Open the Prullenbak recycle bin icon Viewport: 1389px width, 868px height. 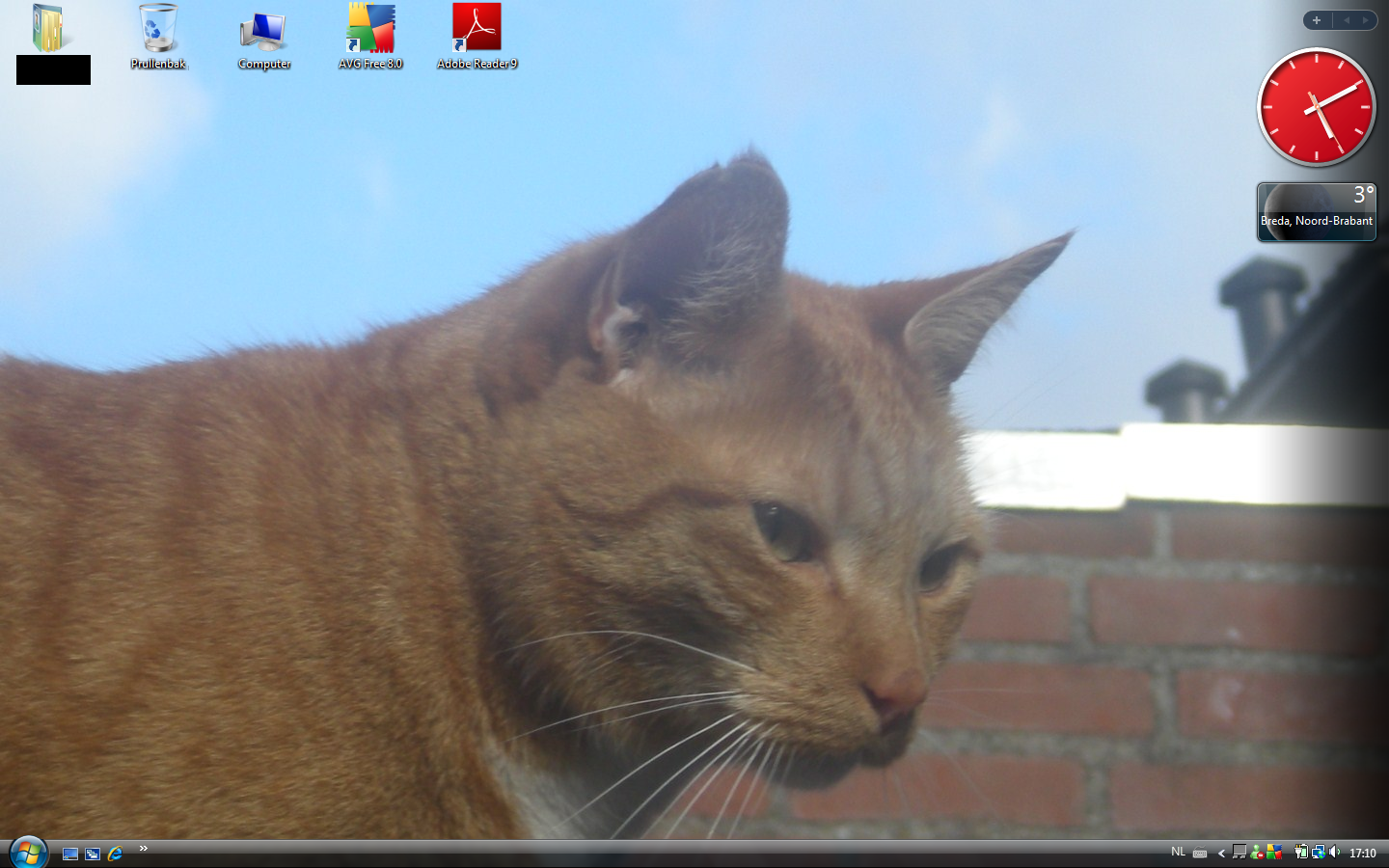tap(158, 37)
